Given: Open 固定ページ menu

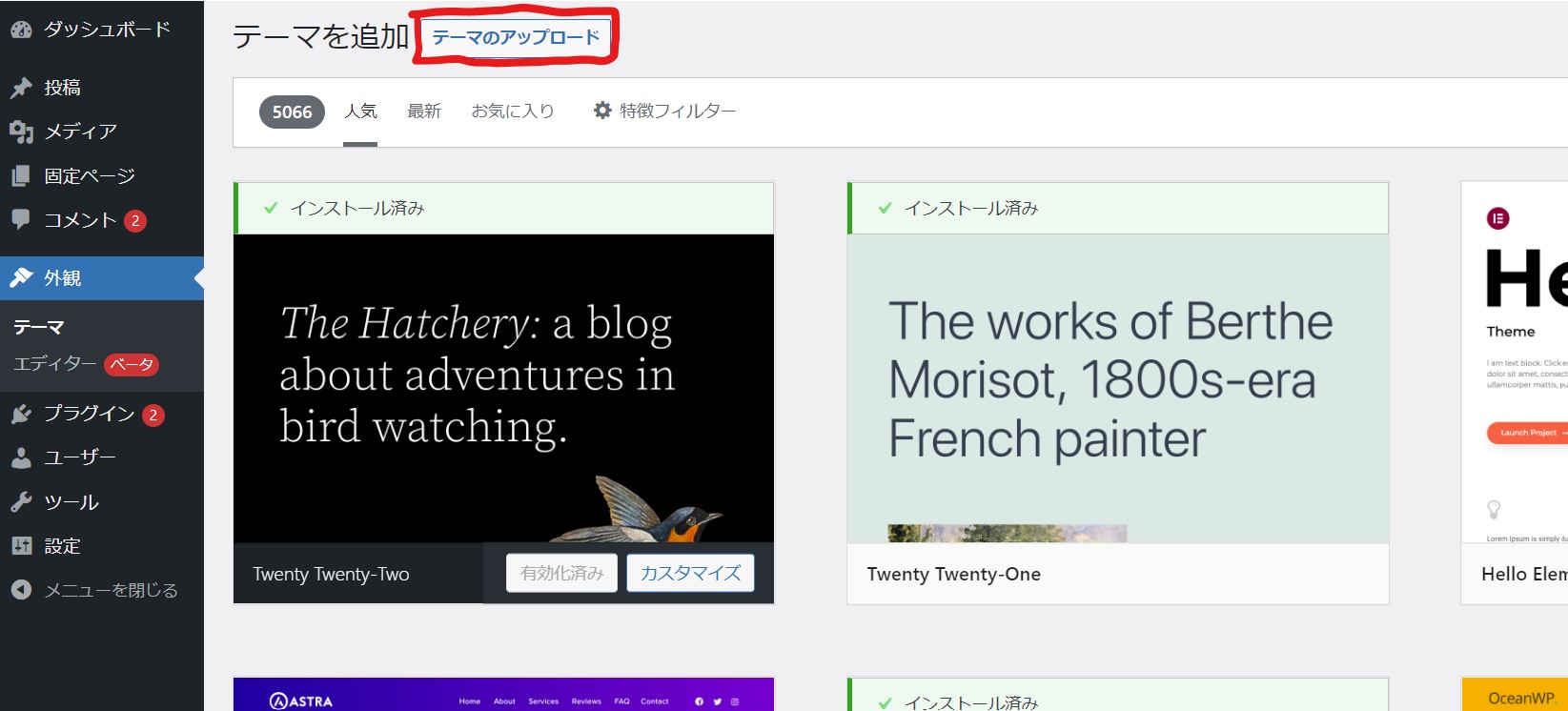Looking at the screenshot, I should (102, 176).
